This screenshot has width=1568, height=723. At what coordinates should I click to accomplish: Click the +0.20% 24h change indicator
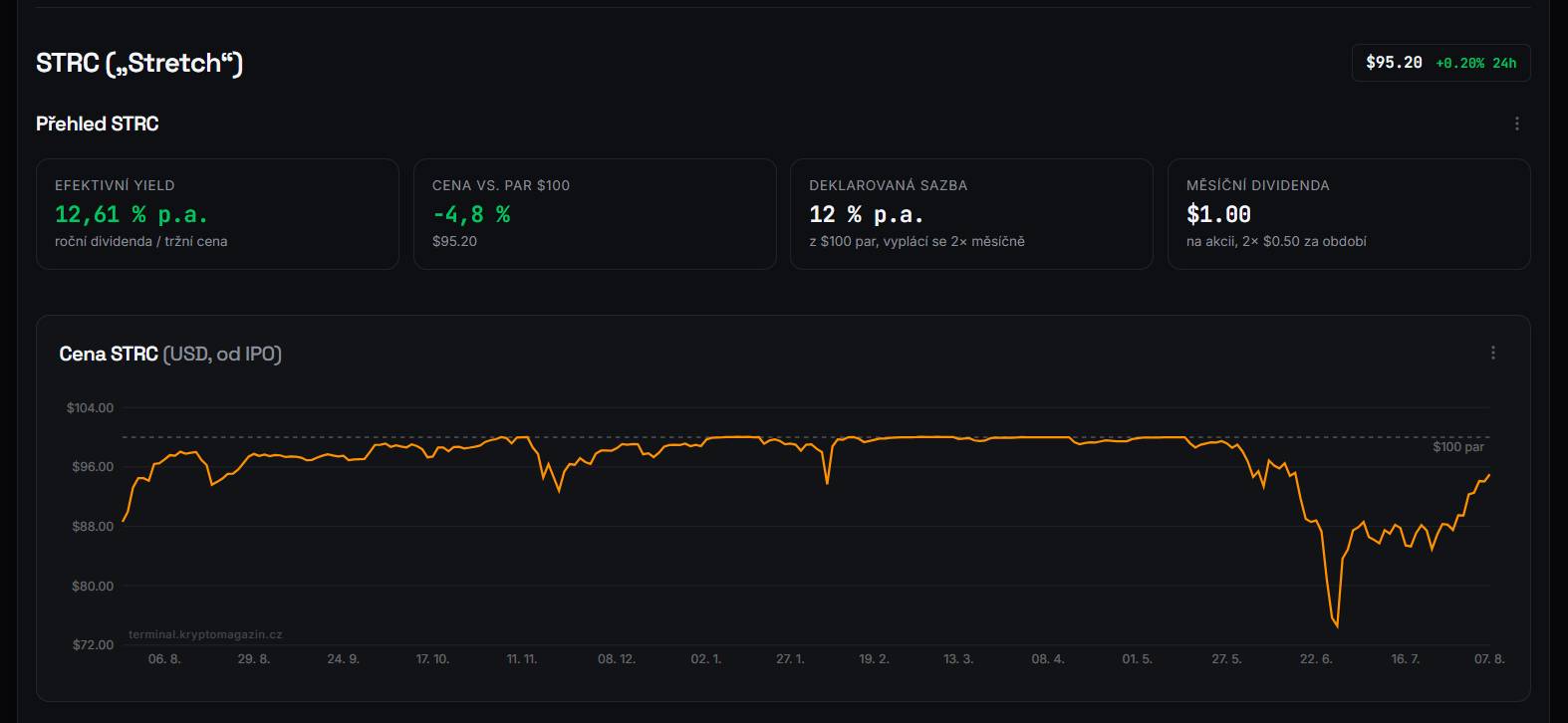click(1475, 63)
